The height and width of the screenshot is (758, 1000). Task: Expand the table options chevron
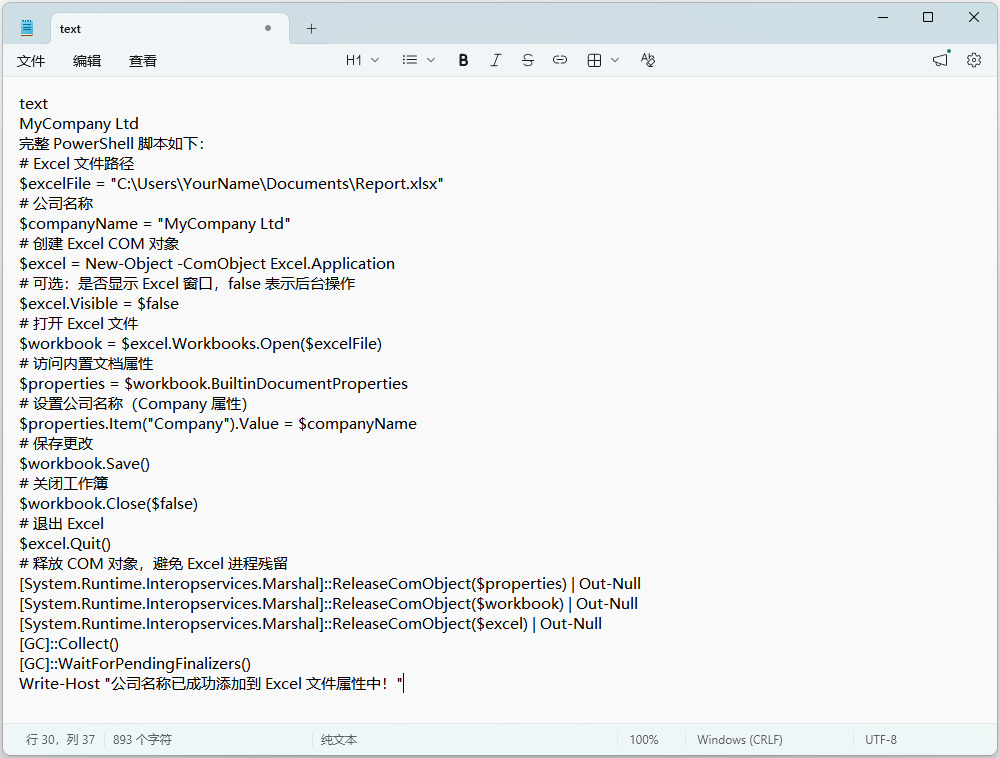coord(615,60)
